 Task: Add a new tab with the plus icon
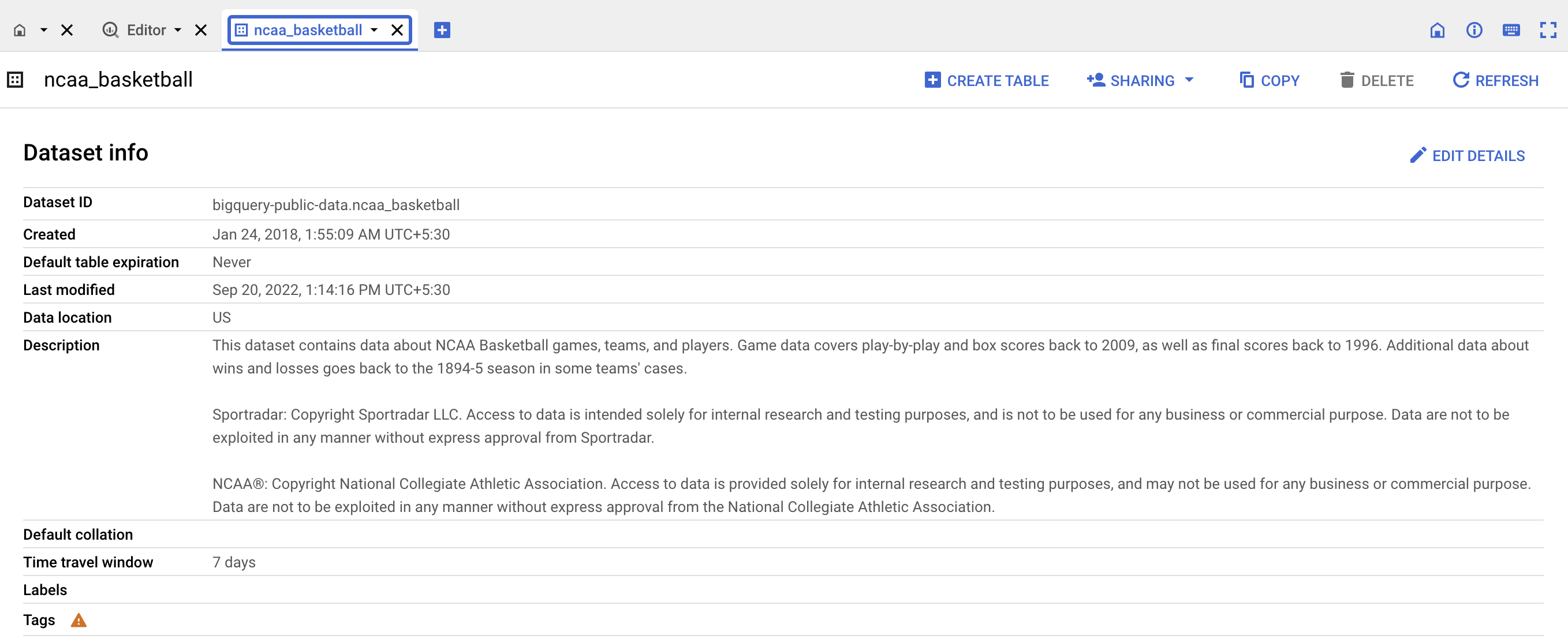click(442, 30)
